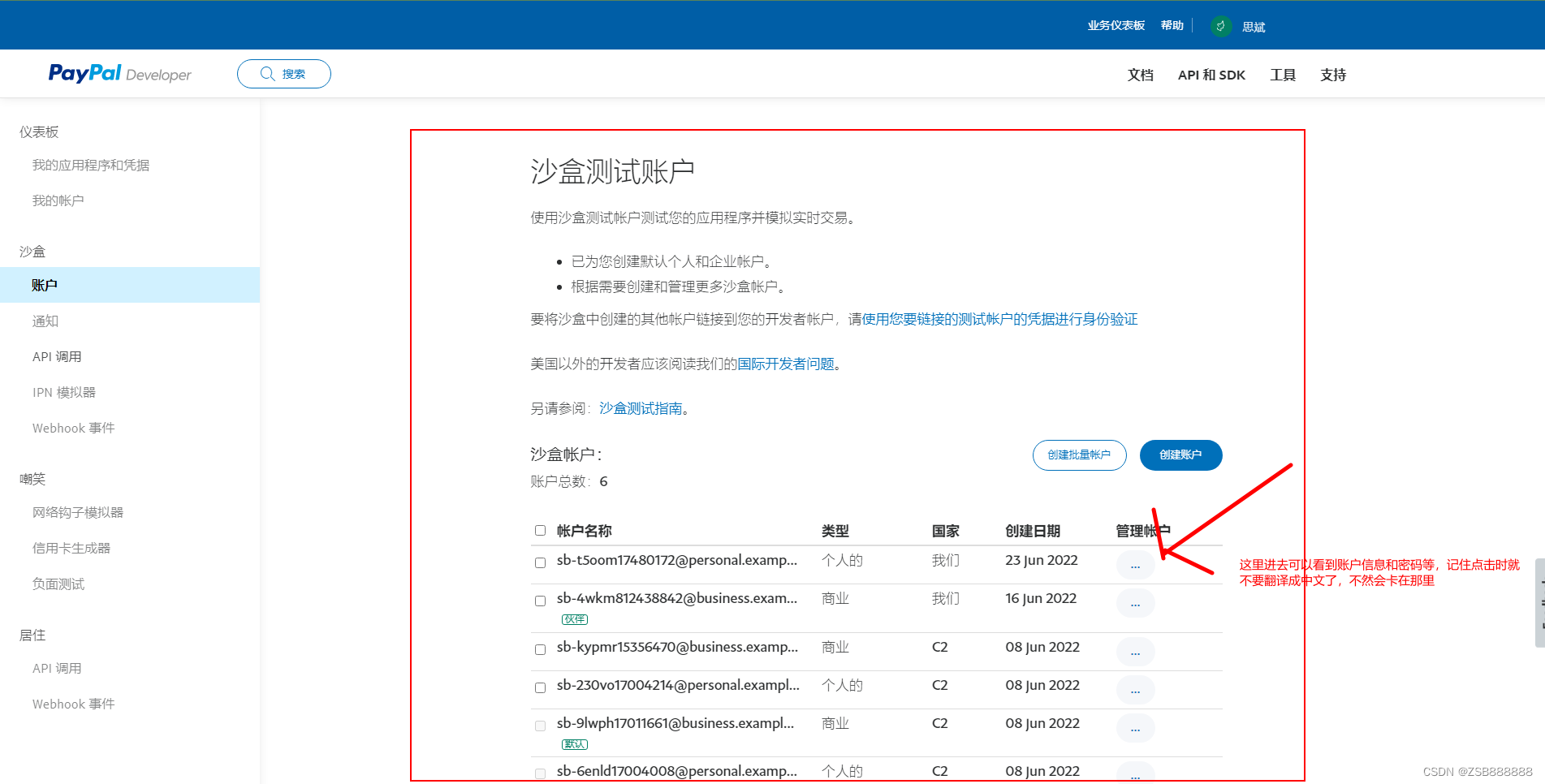Open the manage menu for sb-kypmr15356470 account

(x=1135, y=651)
